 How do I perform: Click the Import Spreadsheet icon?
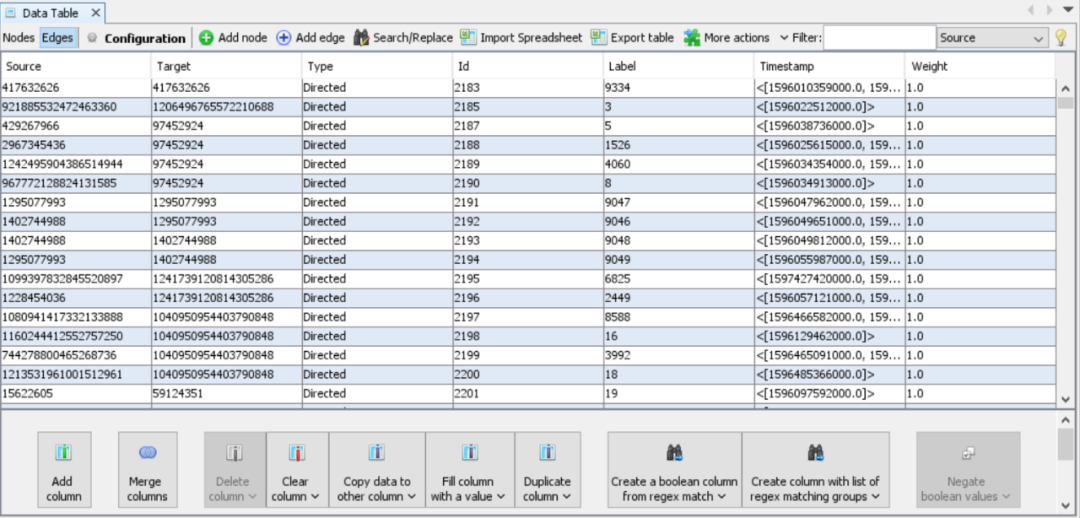tap(468, 38)
